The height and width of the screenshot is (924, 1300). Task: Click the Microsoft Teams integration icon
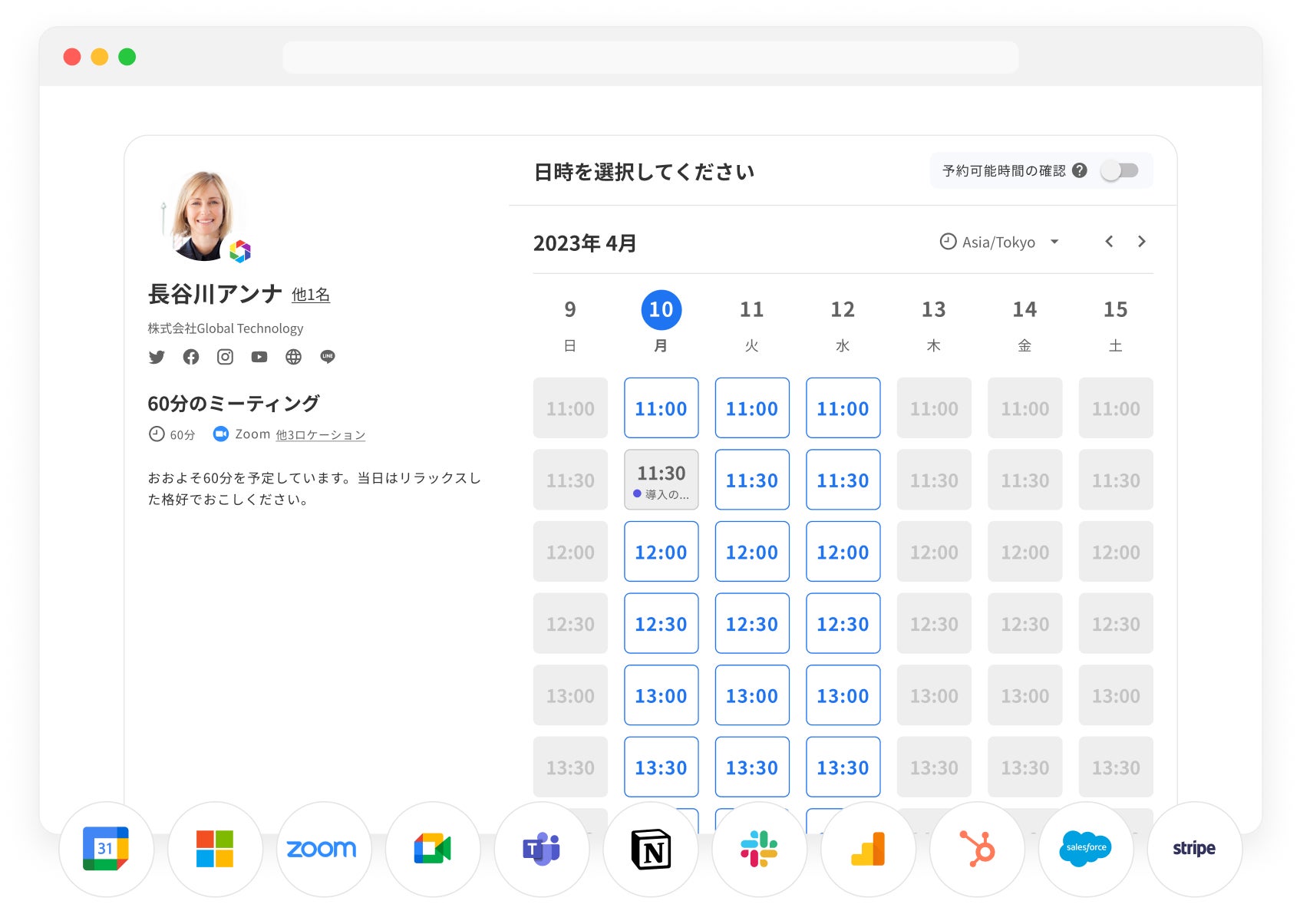pos(542,849)
